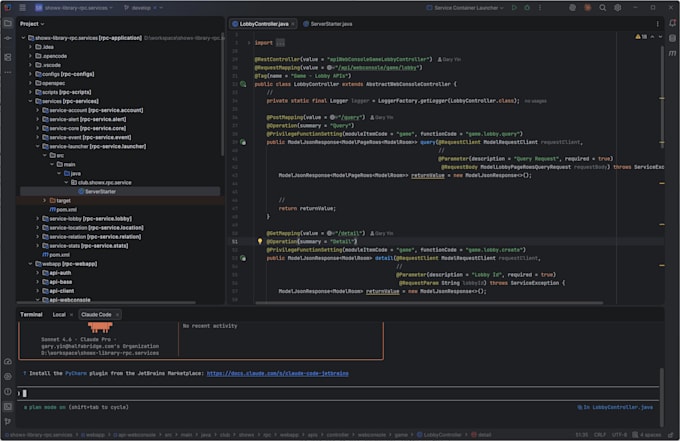Viewport: 680px width, 441px height.
Task: Expand the .idea folder
Action: pyautogui.click(x=30, y=47)
